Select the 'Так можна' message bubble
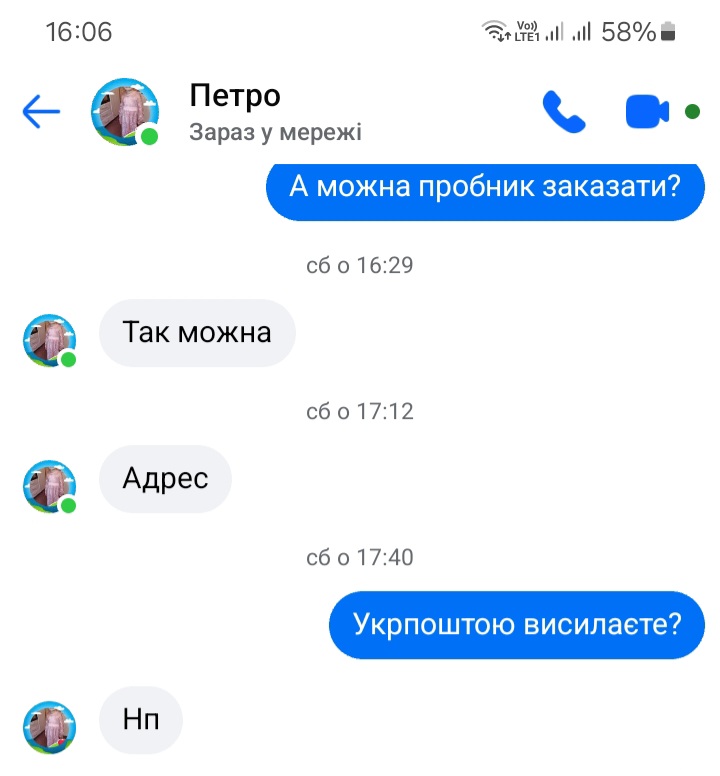 (197, 333)
